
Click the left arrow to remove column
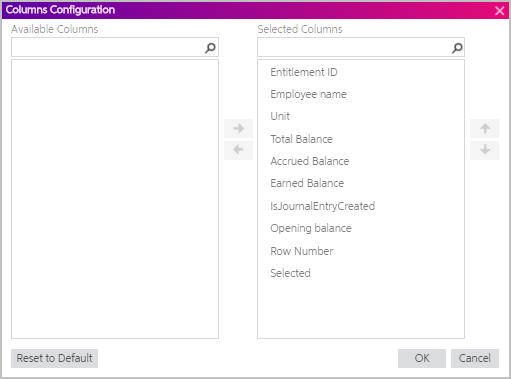pyautogui.click(x=238, y=150)
